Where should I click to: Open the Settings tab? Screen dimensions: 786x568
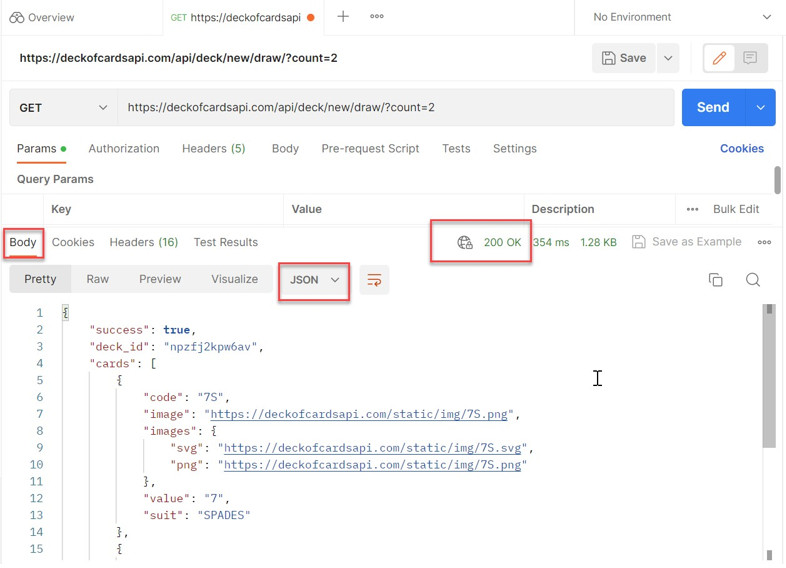514,149
